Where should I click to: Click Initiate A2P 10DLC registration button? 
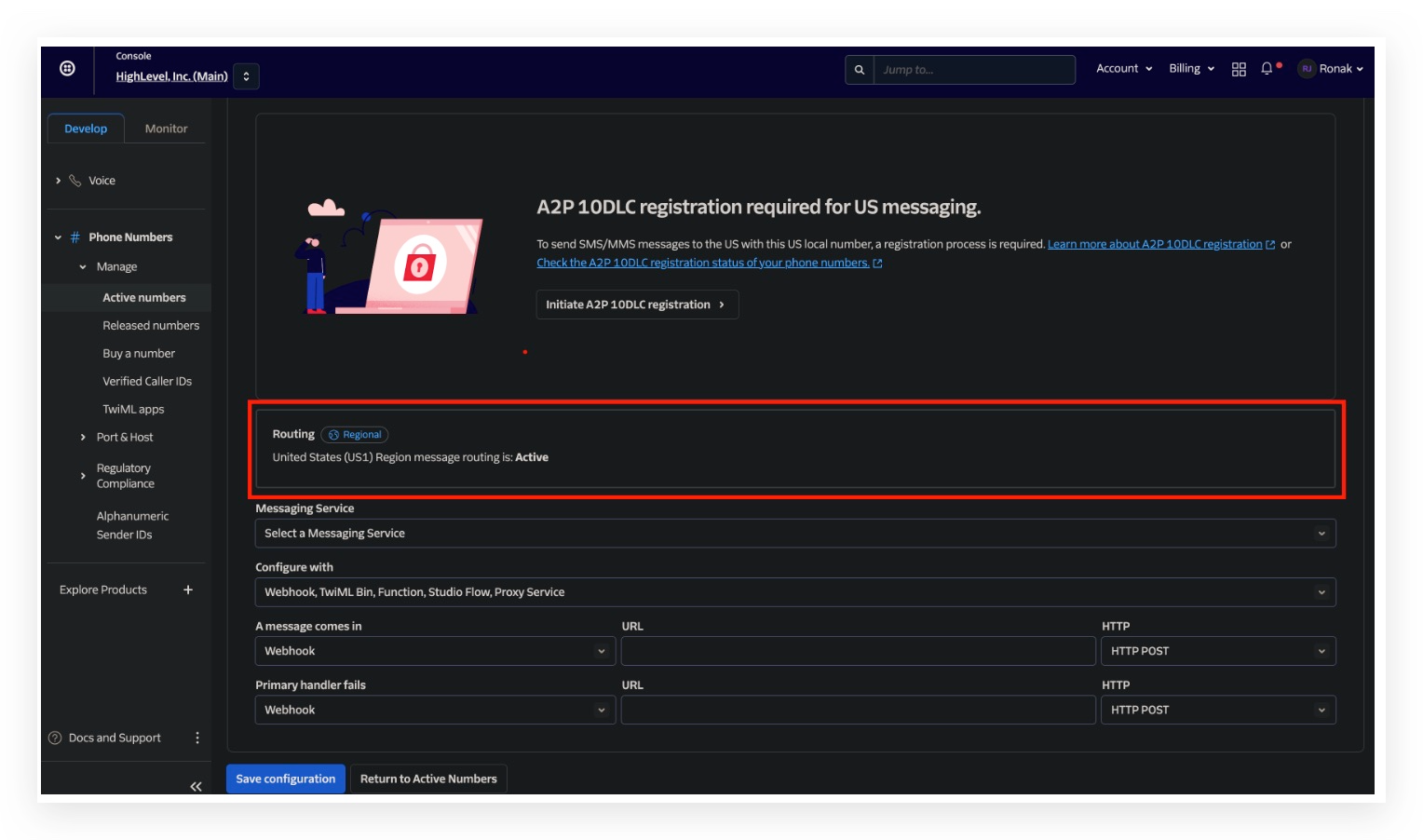[637, 305]
